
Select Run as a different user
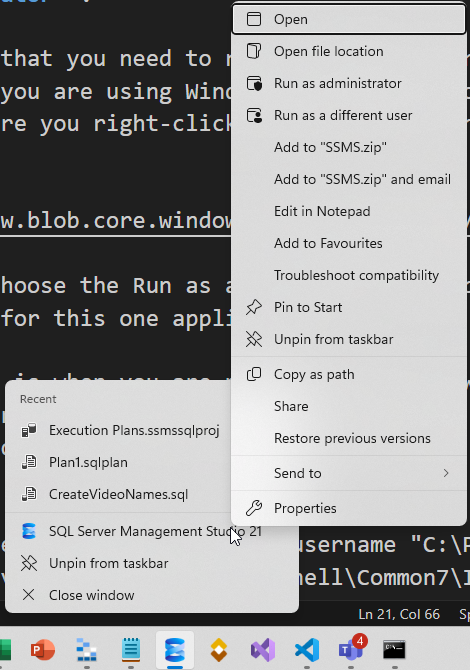tap(349, 115)
